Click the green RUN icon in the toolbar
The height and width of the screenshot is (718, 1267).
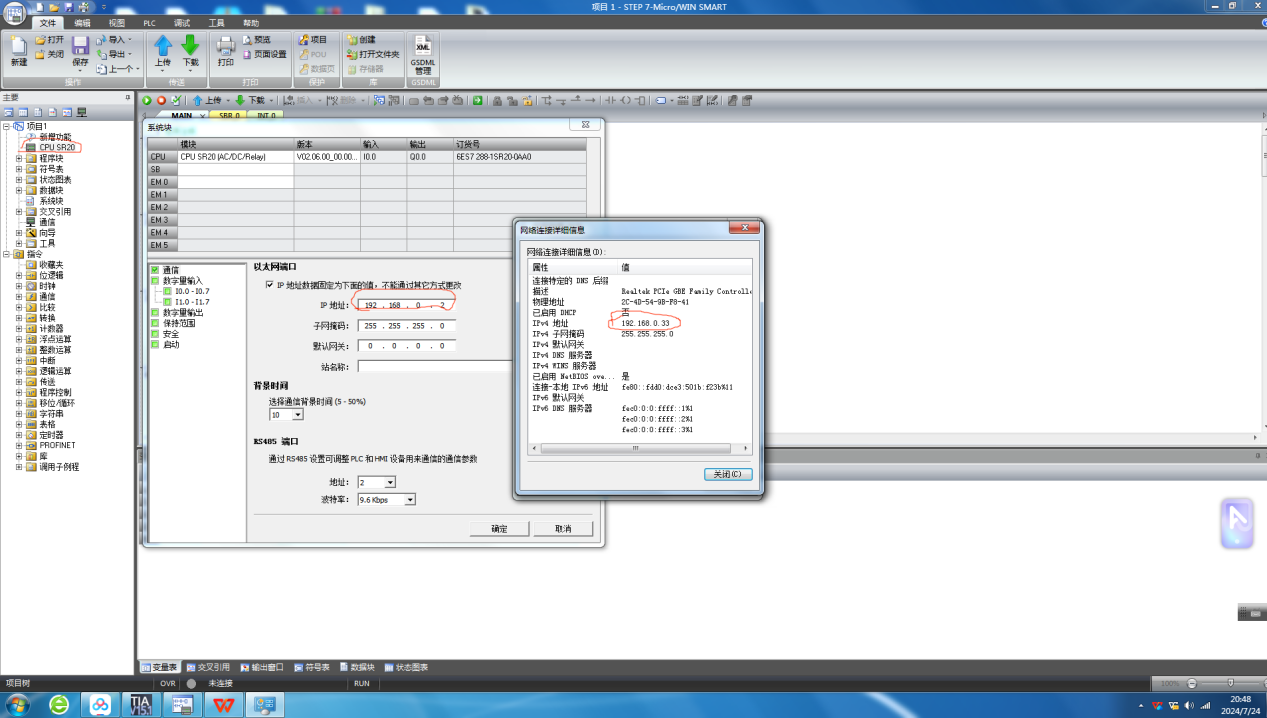click(147, 100)
